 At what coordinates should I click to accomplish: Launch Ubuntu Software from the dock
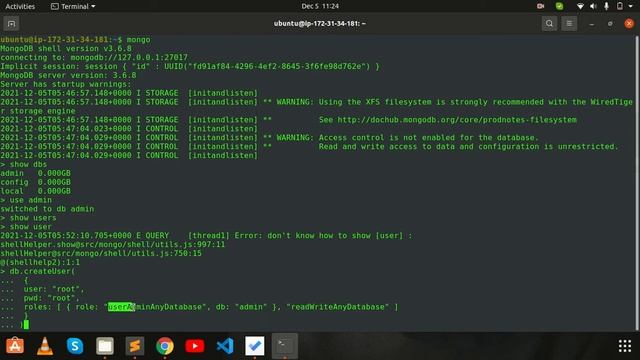(x=15, y=346)
